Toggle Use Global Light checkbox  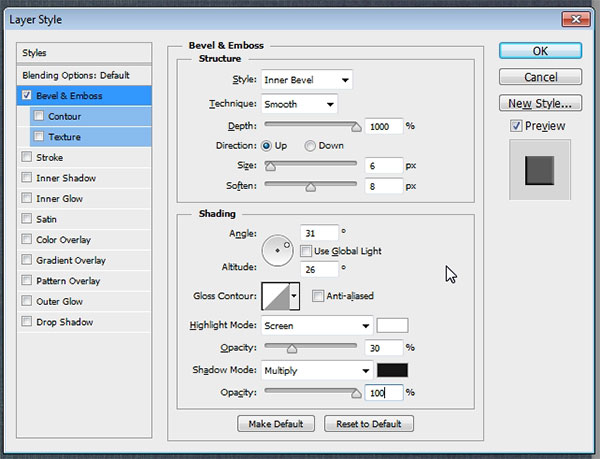coord(306,250)
